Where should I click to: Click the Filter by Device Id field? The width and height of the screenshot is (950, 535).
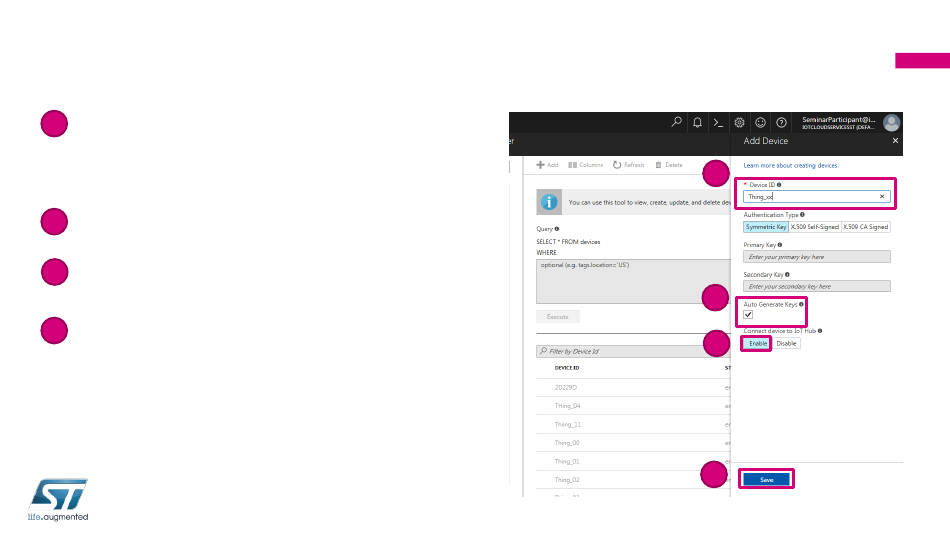click(x=633, y=351)
